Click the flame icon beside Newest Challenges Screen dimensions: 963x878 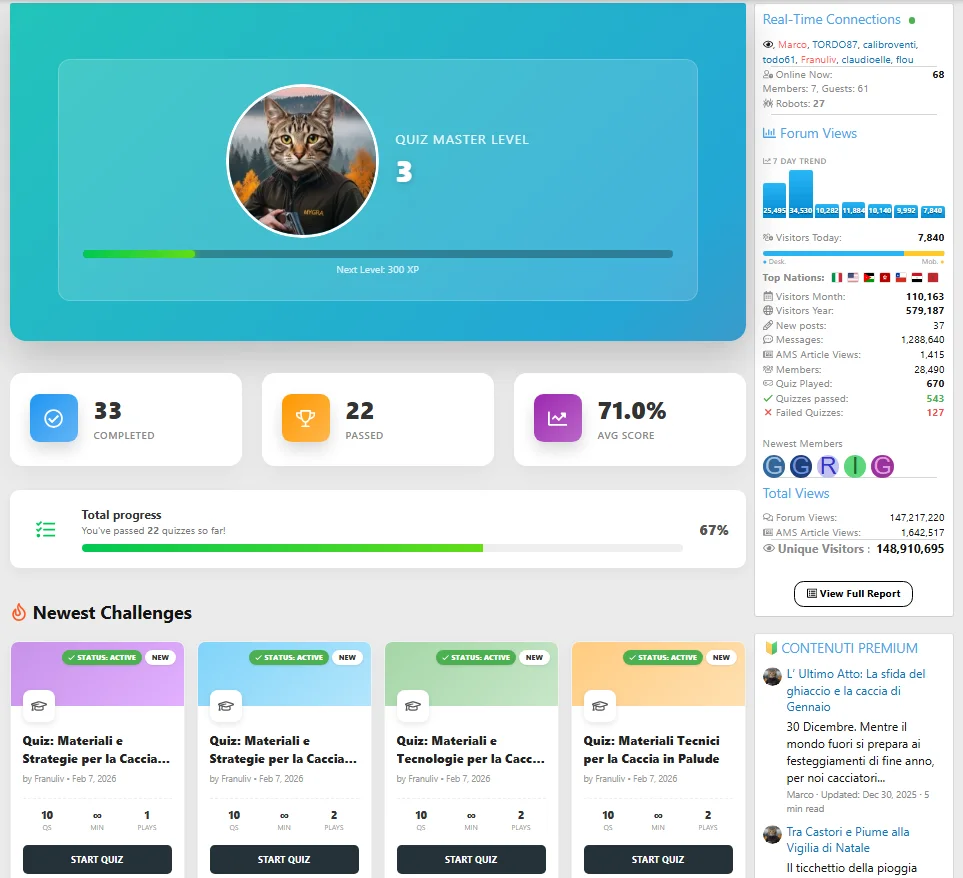[19, 612]
